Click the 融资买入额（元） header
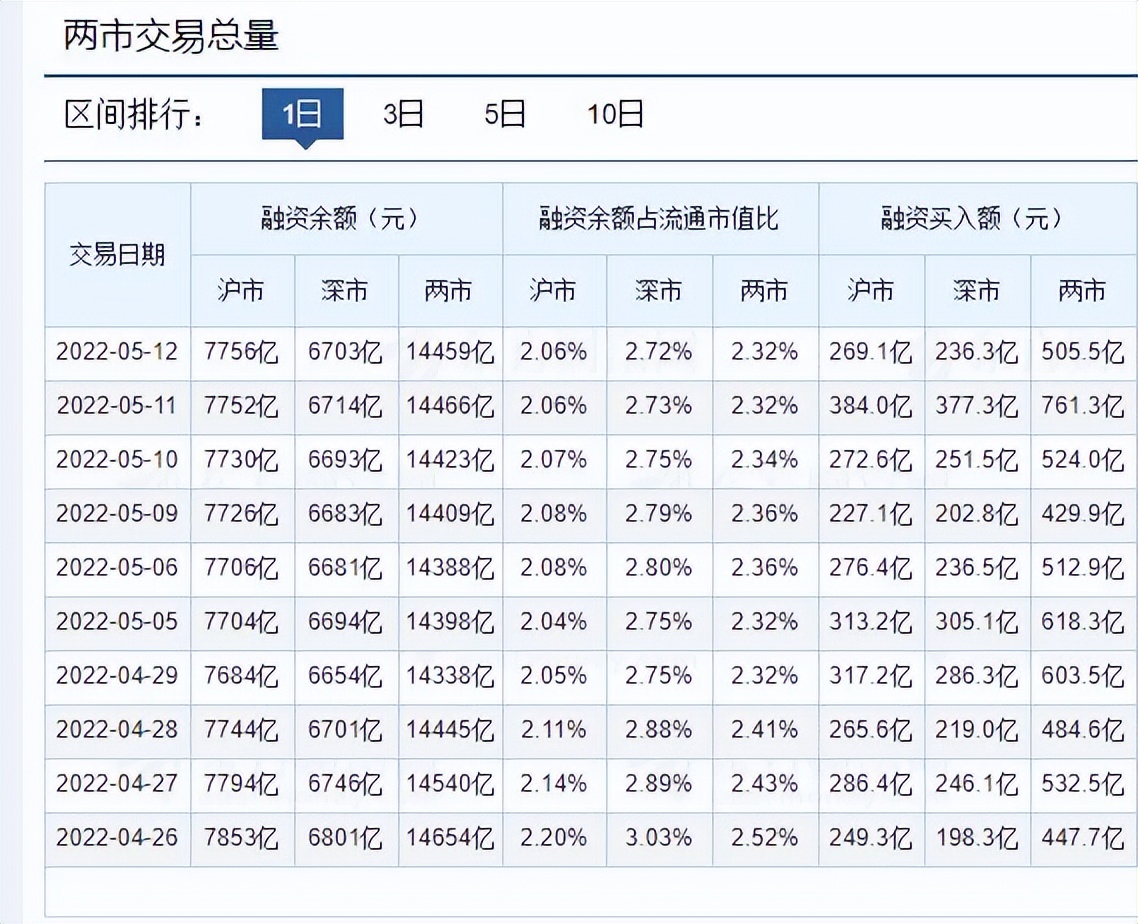Image resolution: width=1138 pixels, height=924 pixels. 978,218
